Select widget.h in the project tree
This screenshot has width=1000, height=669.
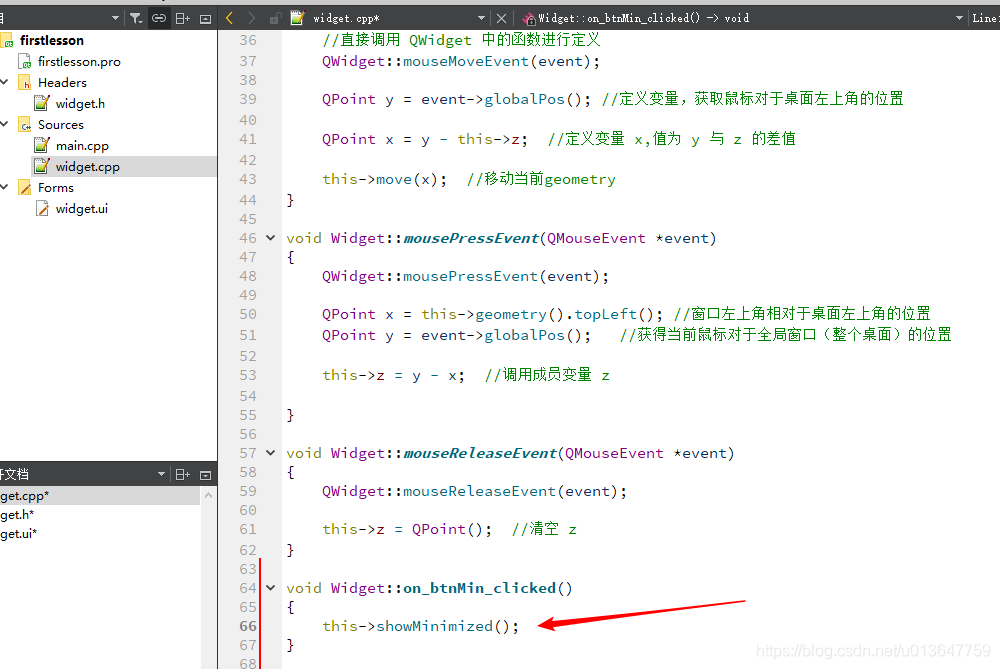coord(80,104)
